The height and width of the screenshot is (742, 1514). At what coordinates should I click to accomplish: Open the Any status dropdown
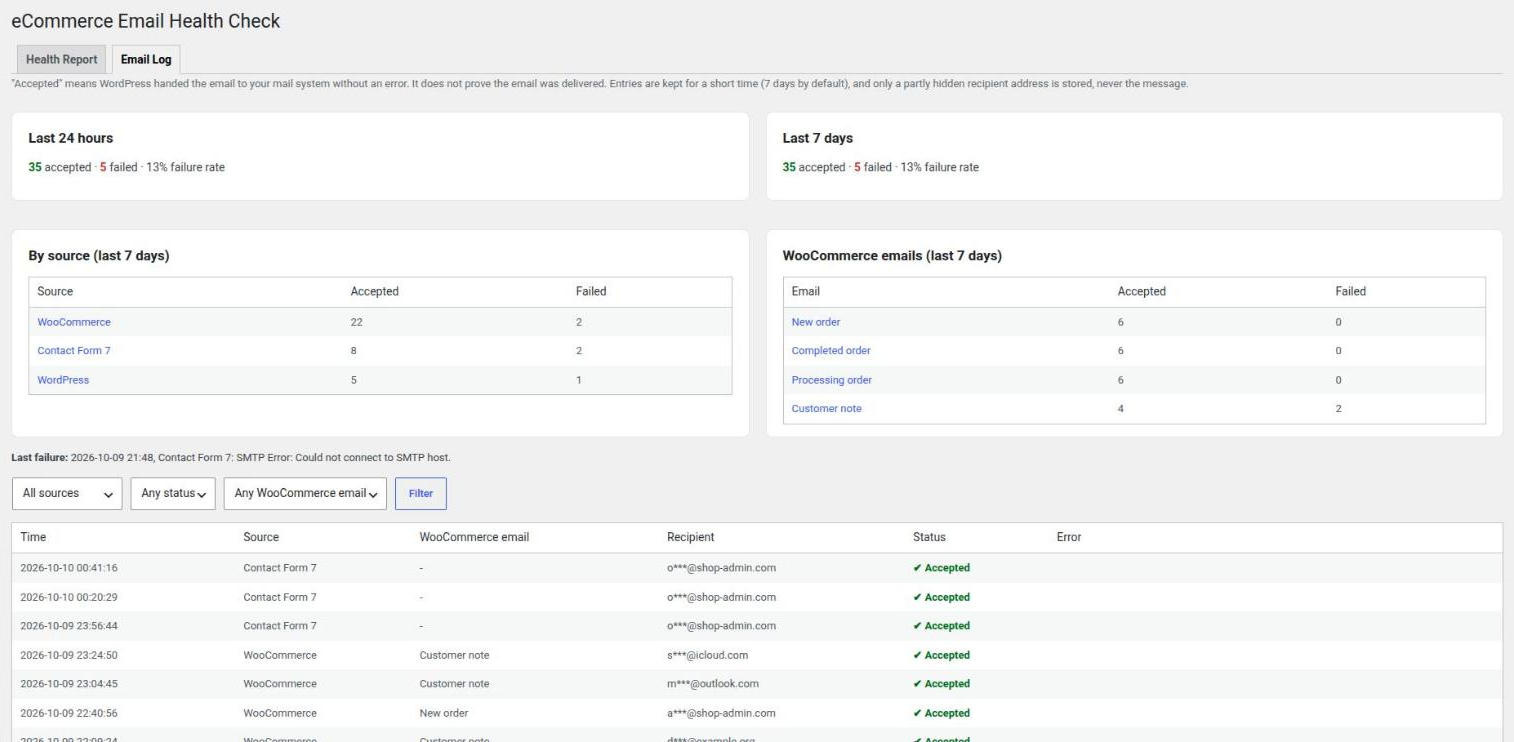(173, 493)
